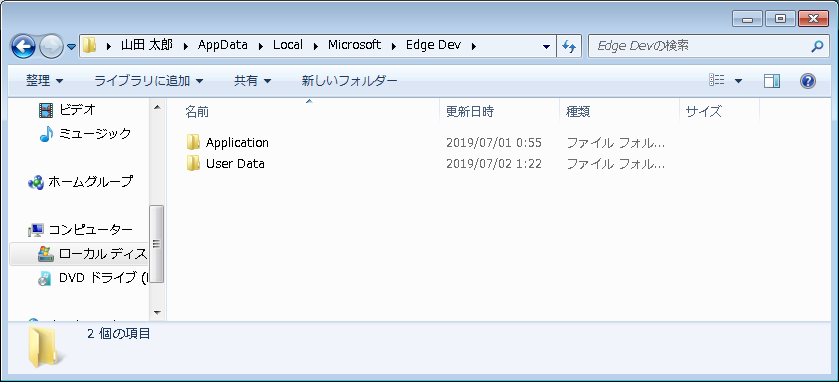The image size is (839, 382).
Task: Select DVD ドライブ in the navigation pane
Action: pos(103,278)
